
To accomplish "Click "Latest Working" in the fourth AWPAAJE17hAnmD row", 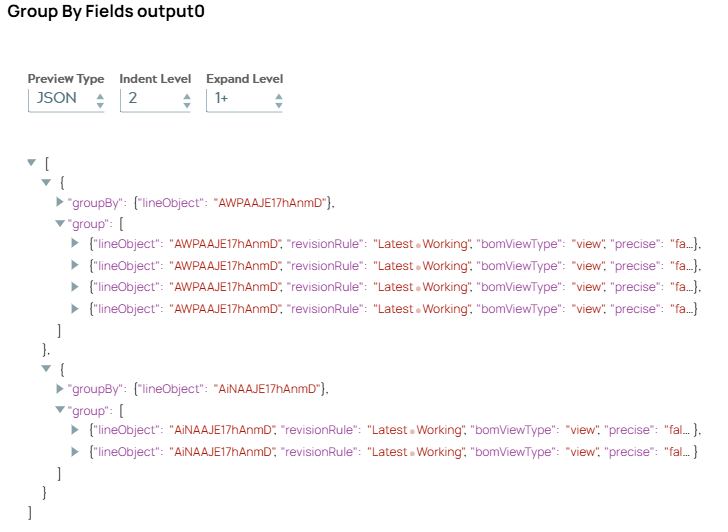I will [422, 309].
